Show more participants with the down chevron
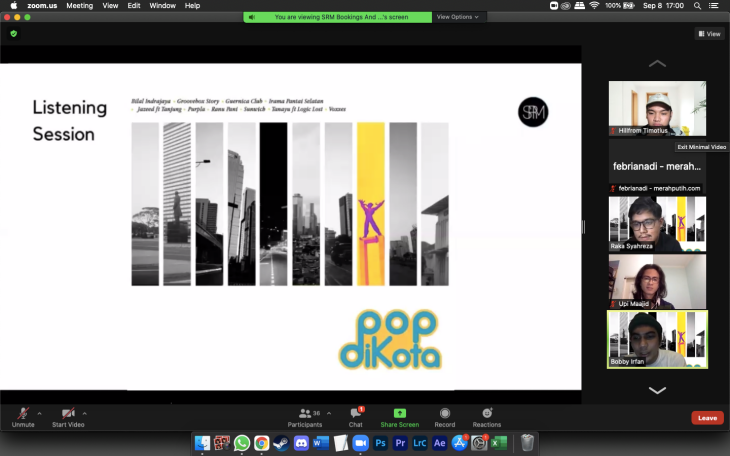Image resolution: width=730 pixels, height=456 pixels. coord(657,390)
